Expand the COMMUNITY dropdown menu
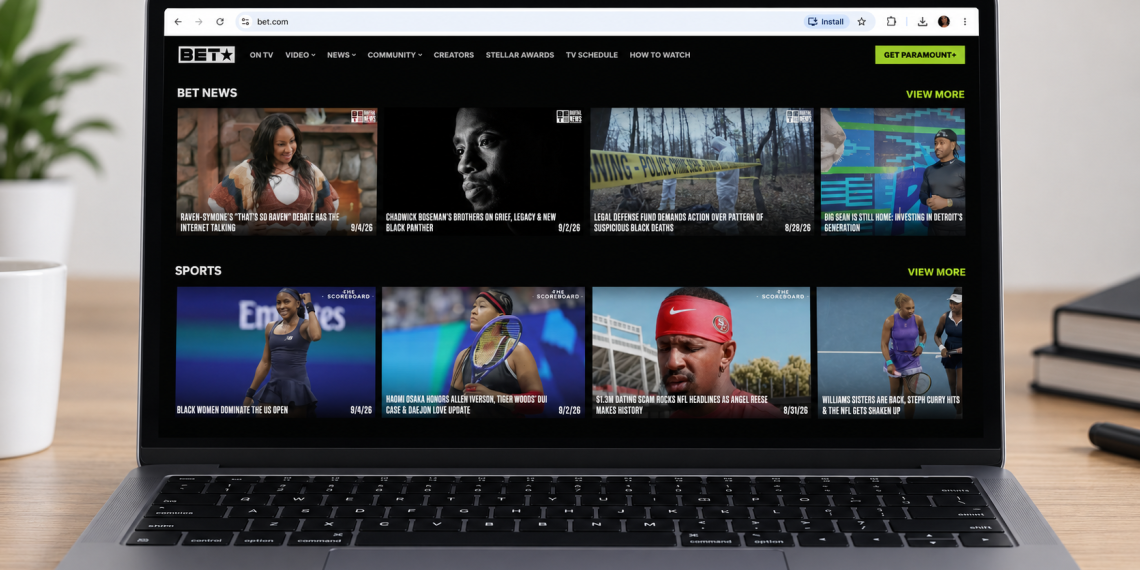The image size is (1140, 570). (x=395, y=55)
